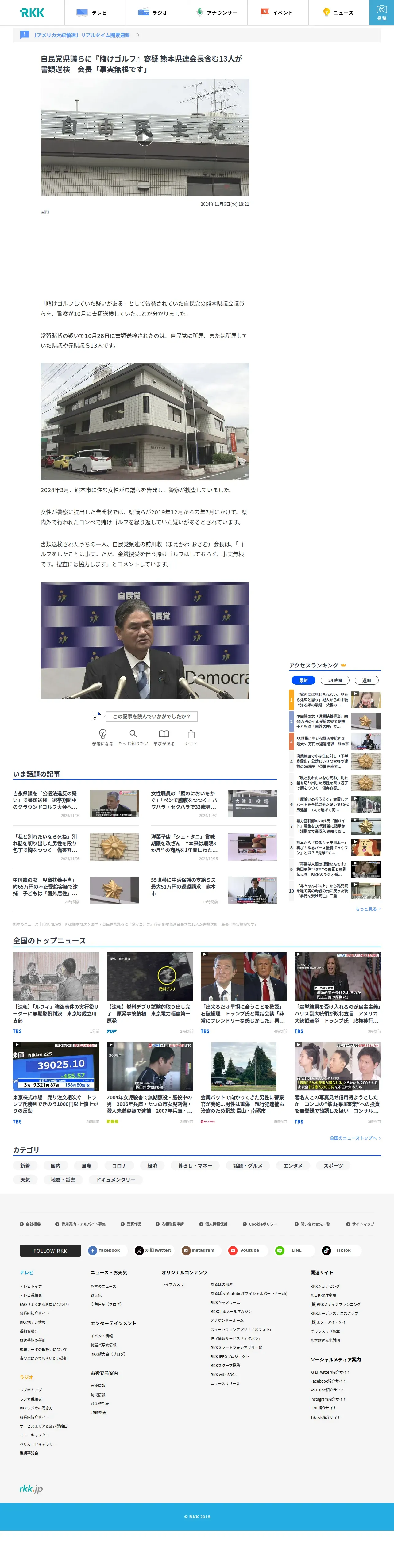
Task: Select the 話題・グルメ category pill
Action: click(x=248, y=1166)
